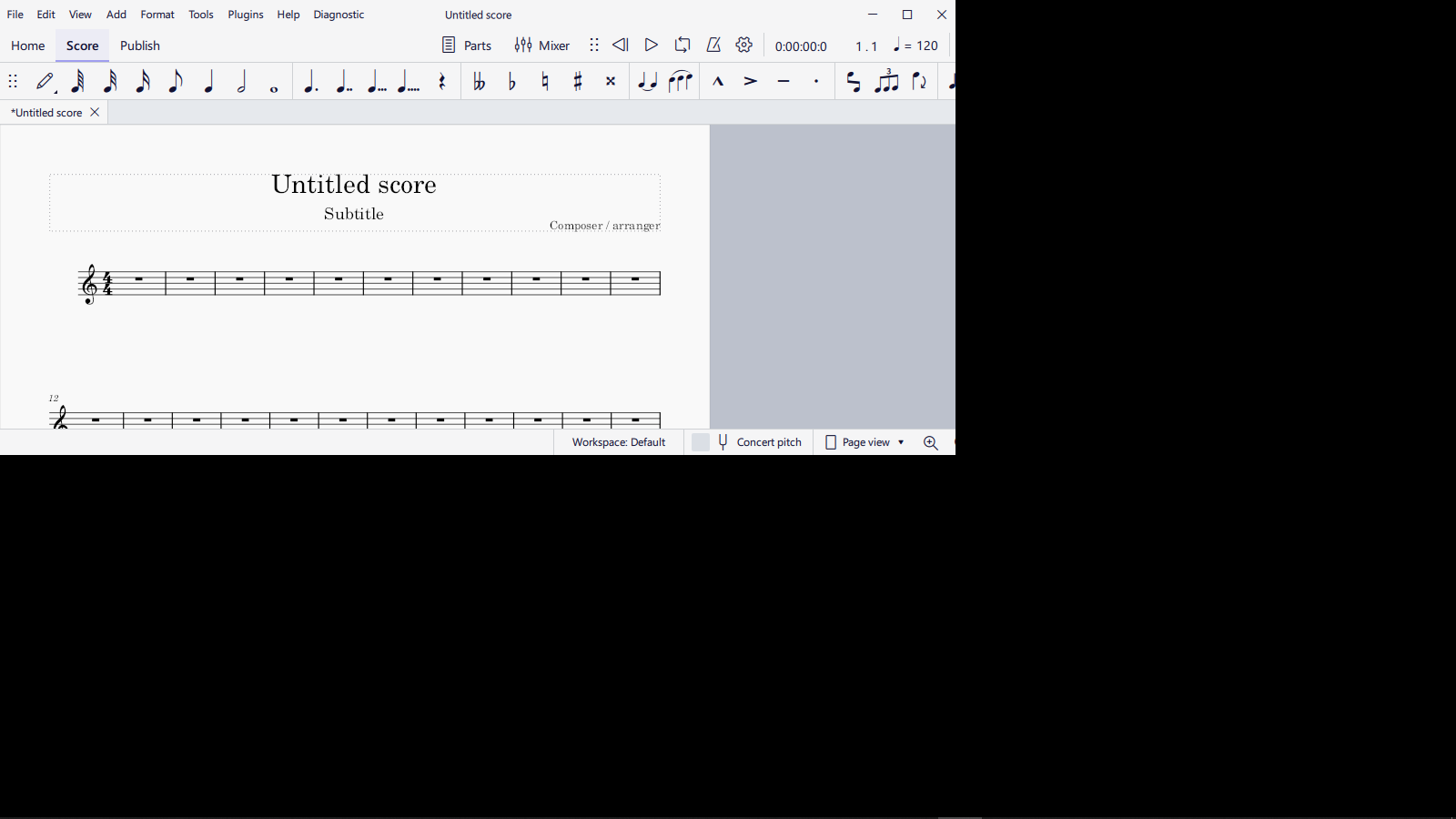
Task: Switch to Score tab
Action: [83, 46]
